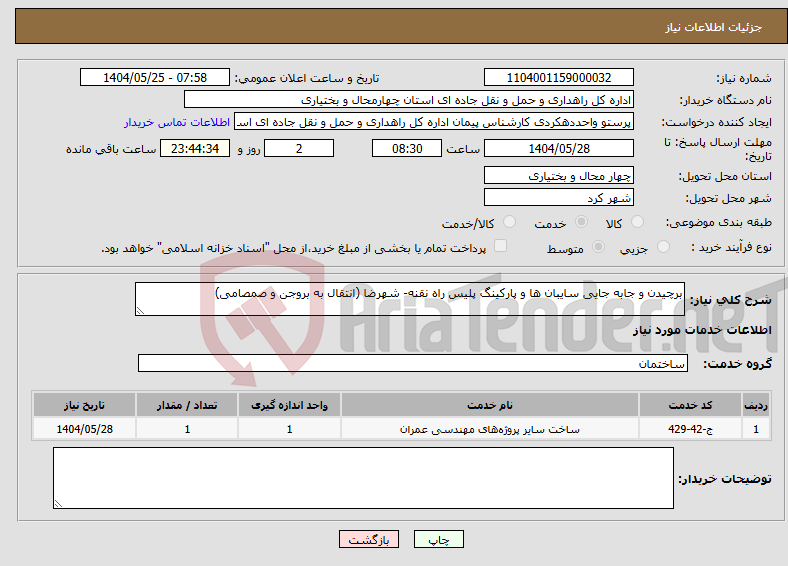Click the شماره نیاز field 1104001159000032

tap(558, 77)
